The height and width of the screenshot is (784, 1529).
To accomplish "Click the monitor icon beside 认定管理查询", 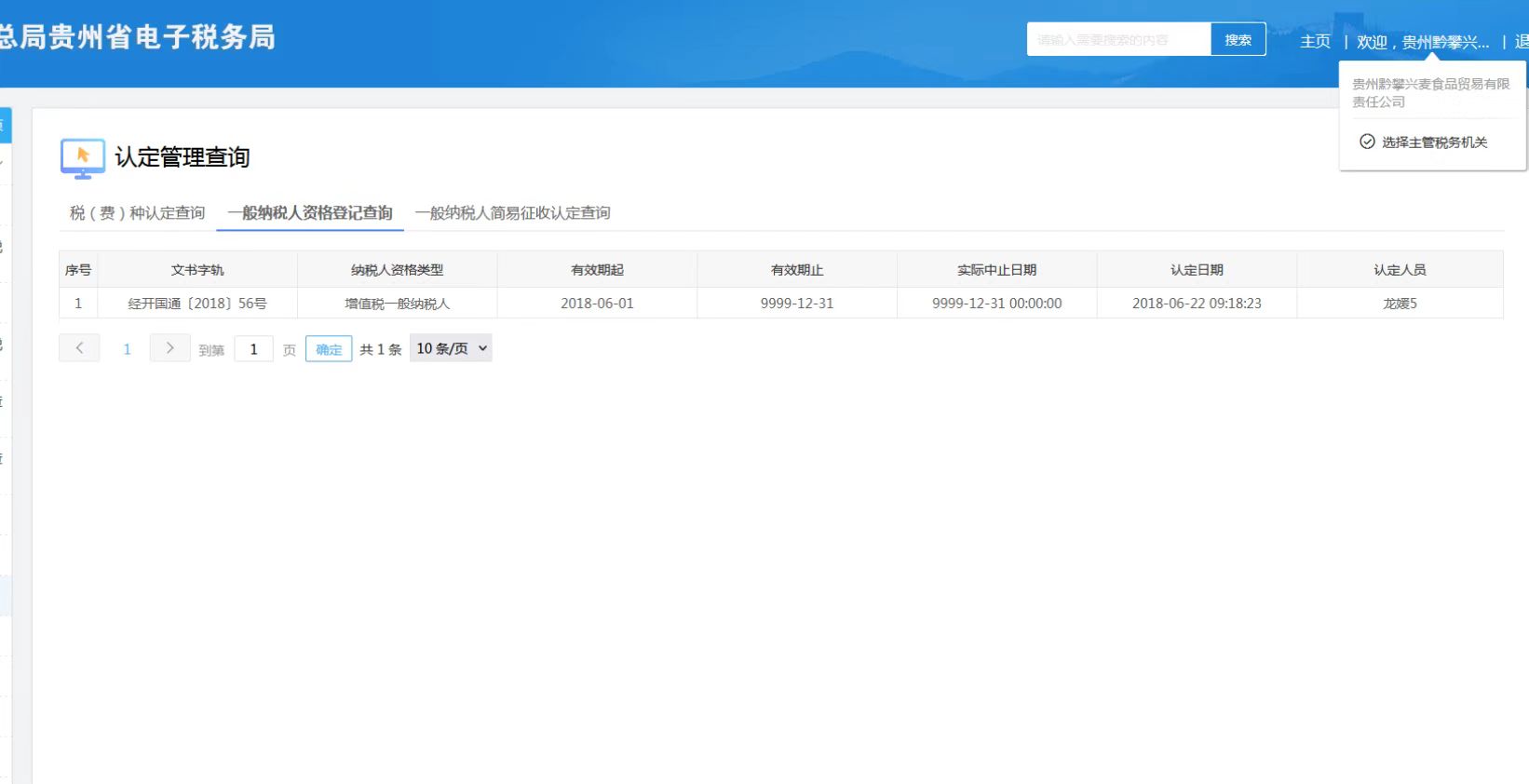I will (x=82, y=158).
